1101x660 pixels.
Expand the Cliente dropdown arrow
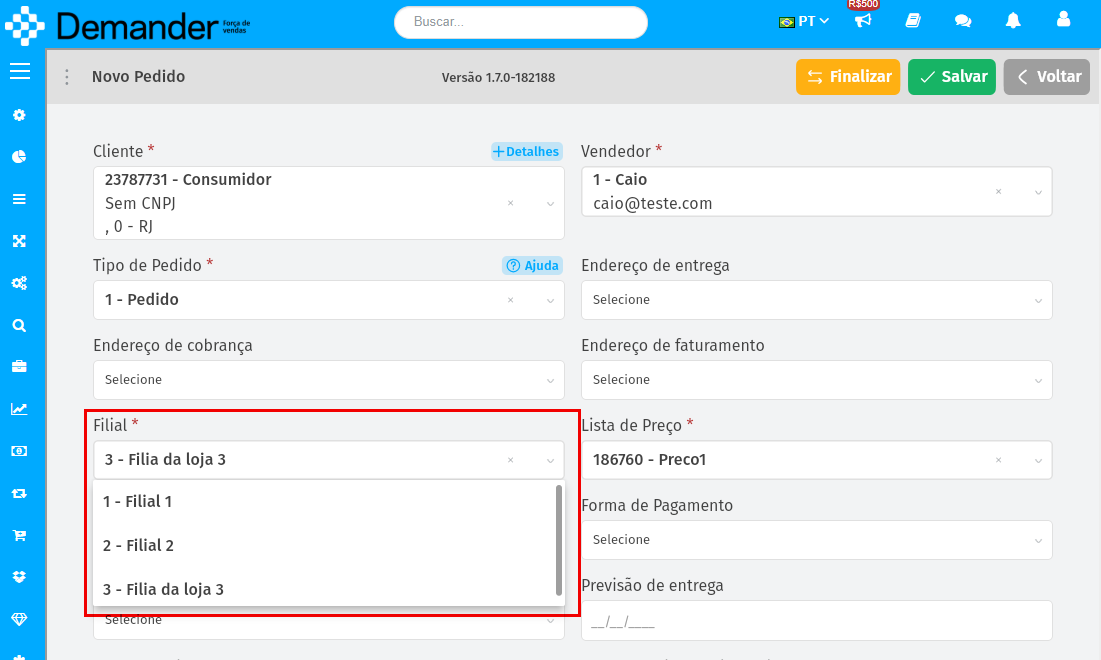tap(550, 204)
